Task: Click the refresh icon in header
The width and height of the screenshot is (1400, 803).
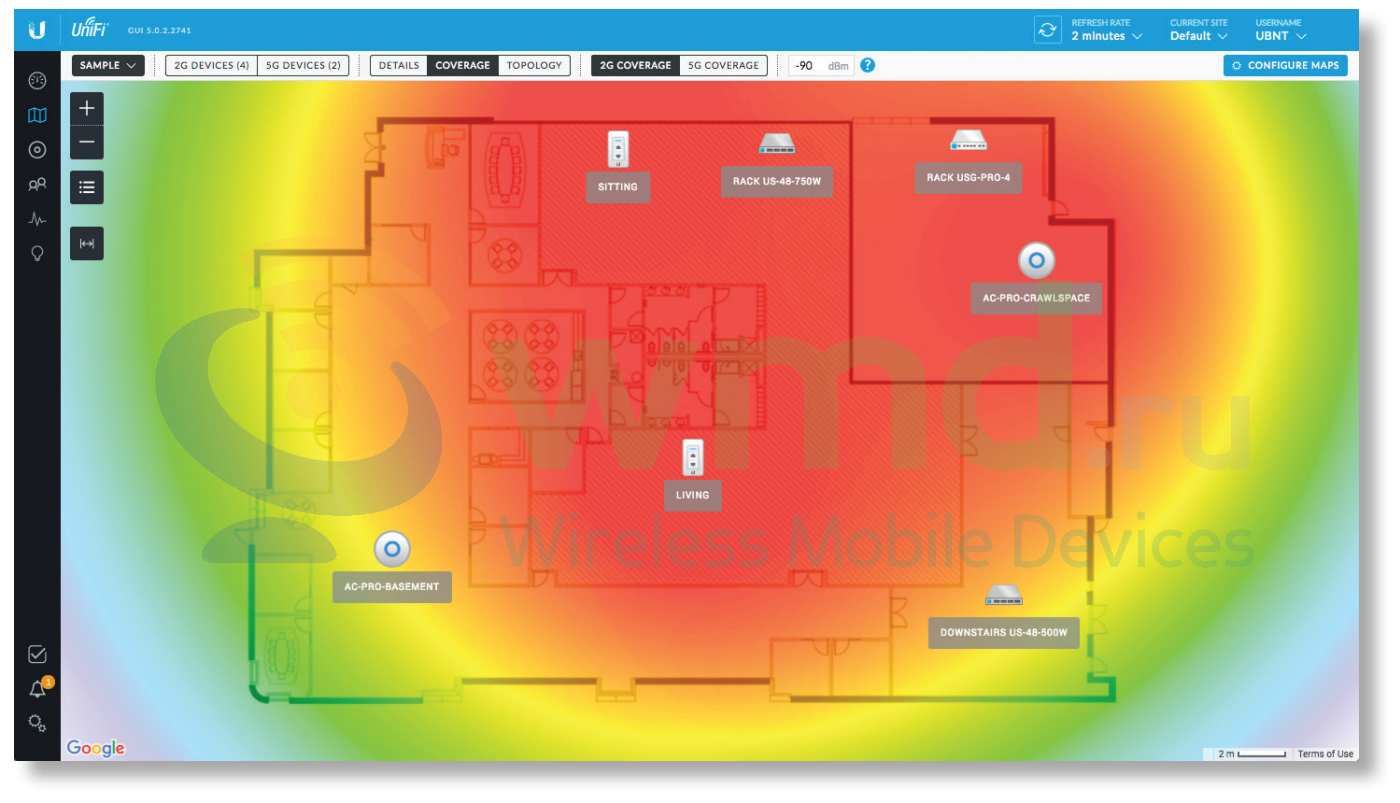Action: (x=1047, y=30)
